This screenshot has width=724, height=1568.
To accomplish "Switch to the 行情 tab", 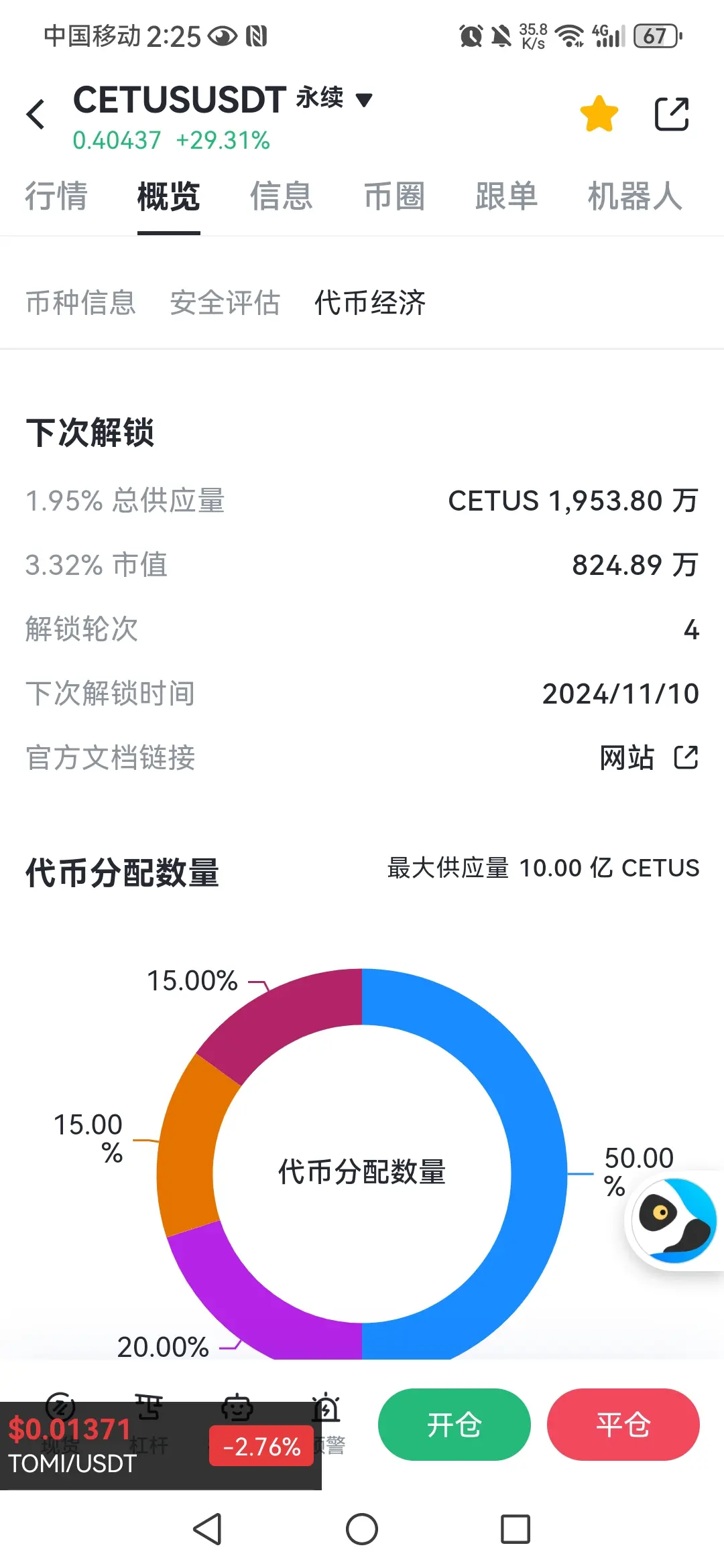I will click(x=56, y=196).
